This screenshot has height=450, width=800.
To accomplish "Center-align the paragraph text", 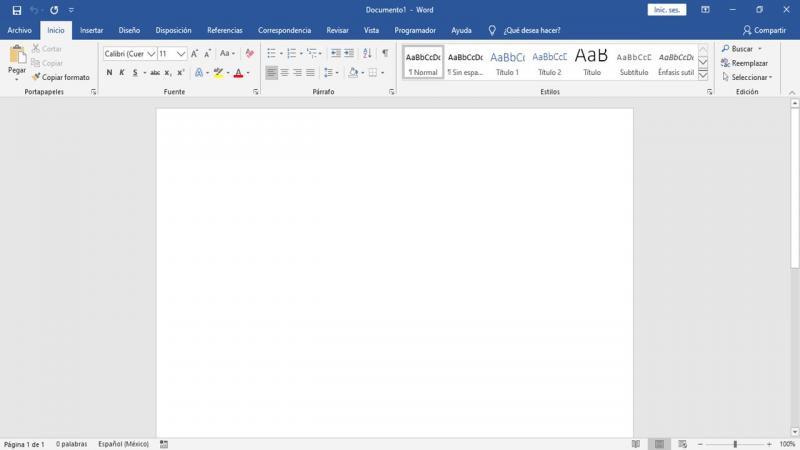I will click(285, 73).
